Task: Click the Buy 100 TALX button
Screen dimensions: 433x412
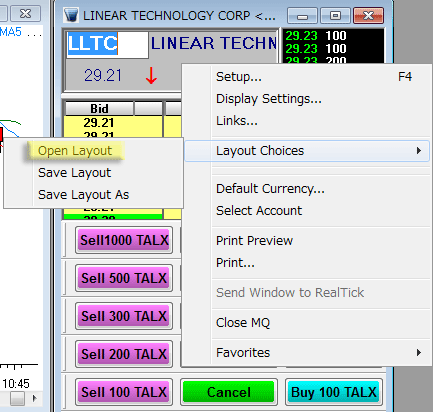Action: 334,392
